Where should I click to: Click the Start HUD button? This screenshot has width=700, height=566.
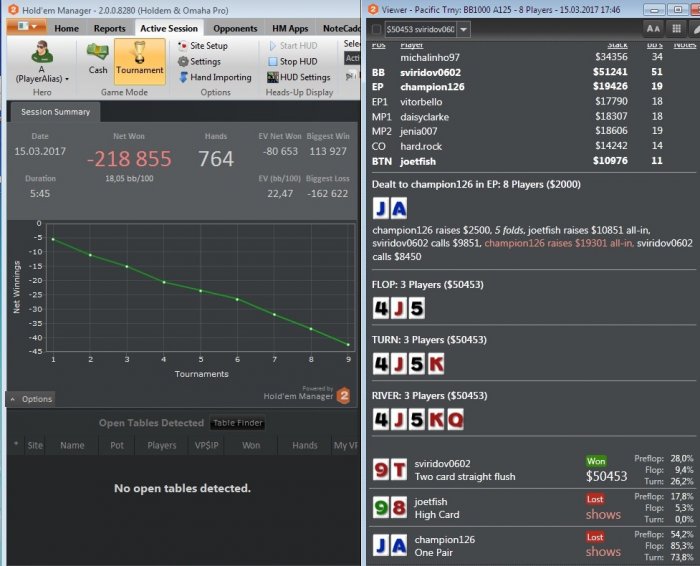(x=293, y=46)
